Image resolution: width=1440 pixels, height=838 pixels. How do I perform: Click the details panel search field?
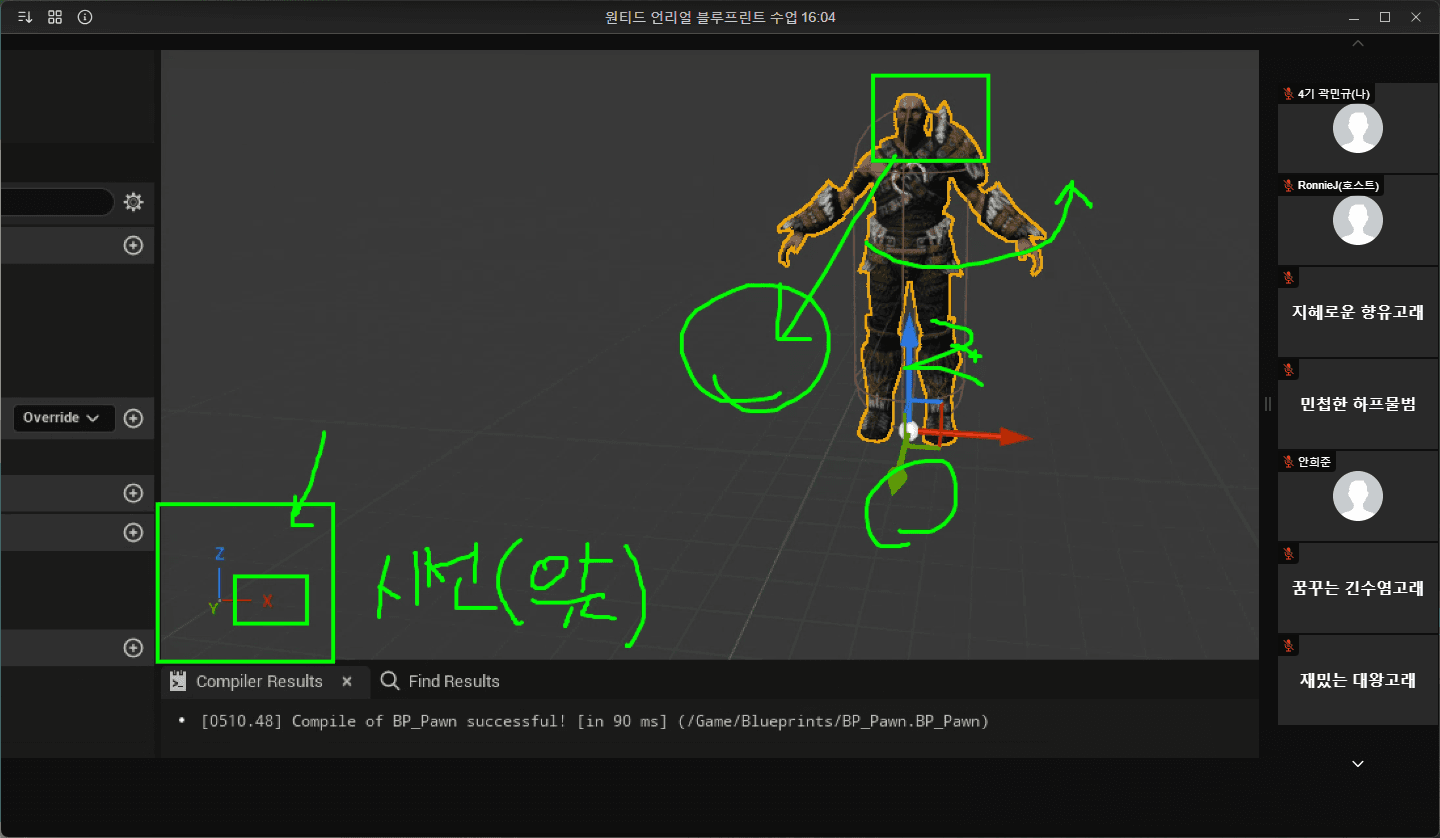[55, 203]
